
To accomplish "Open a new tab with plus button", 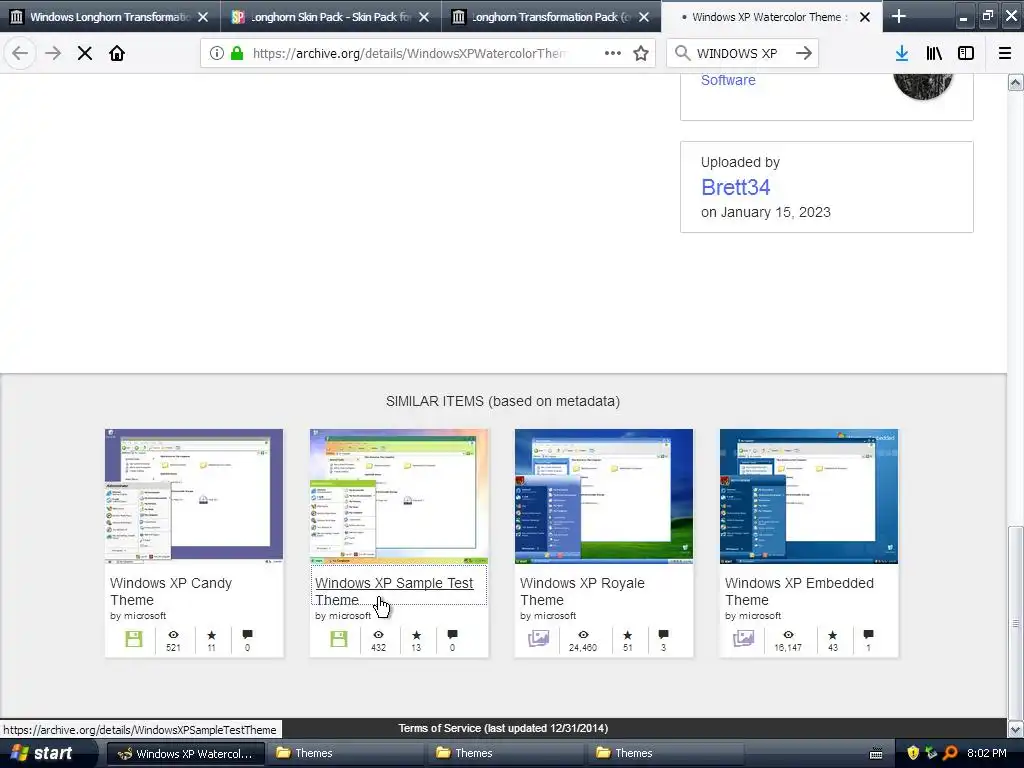I will tap(899, 16).
